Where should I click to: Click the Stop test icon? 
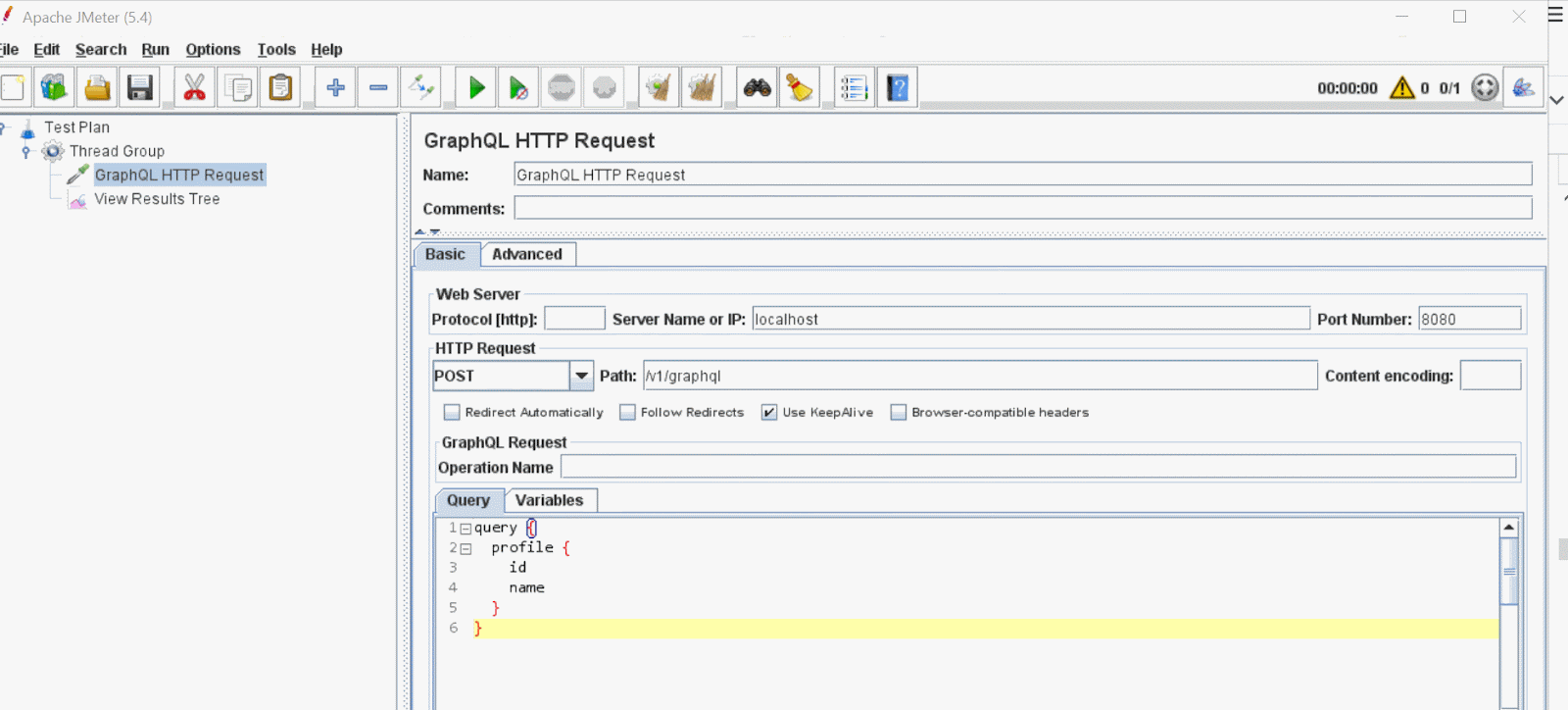(562, 88)
